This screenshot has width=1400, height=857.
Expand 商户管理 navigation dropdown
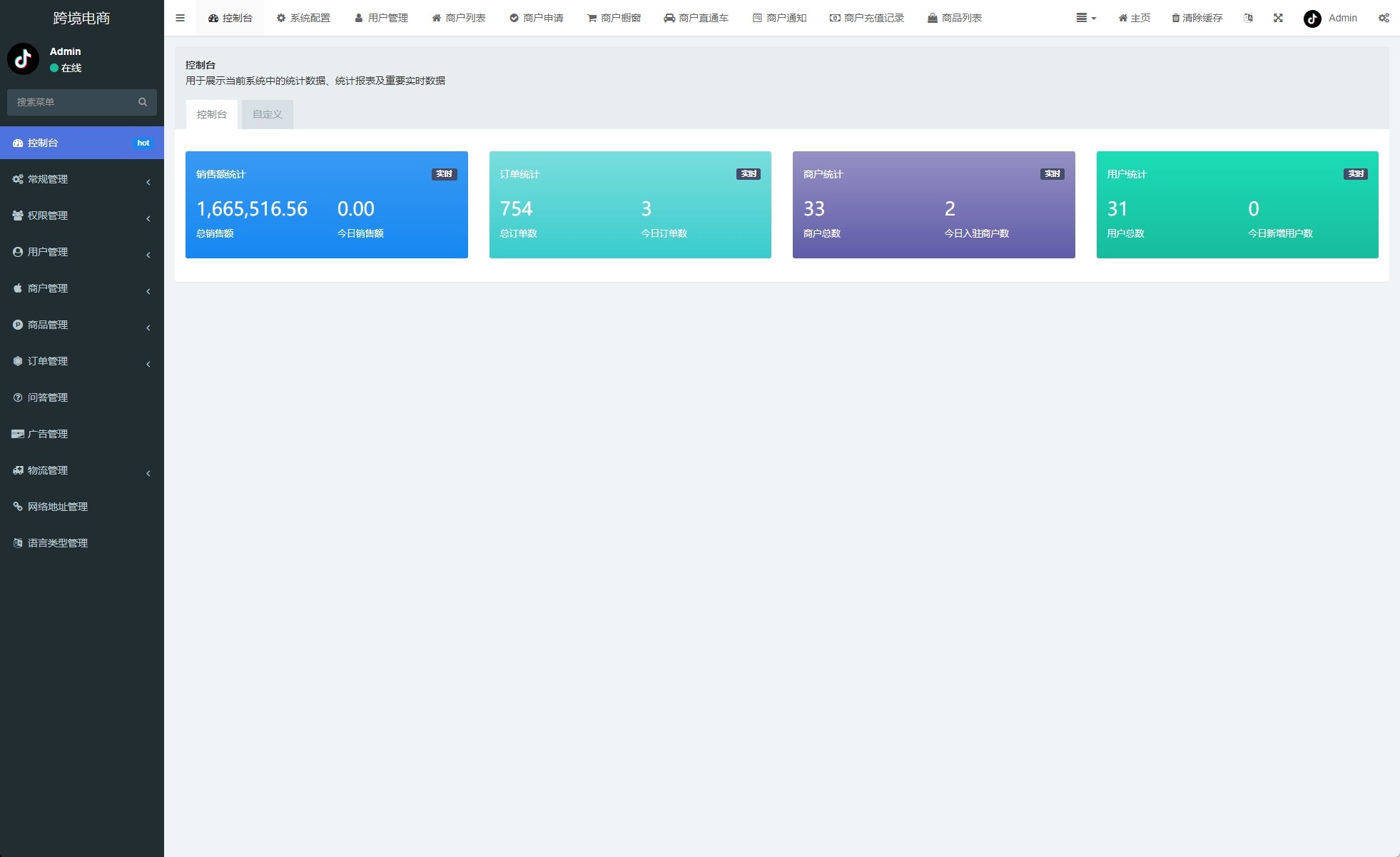(81, 288)
